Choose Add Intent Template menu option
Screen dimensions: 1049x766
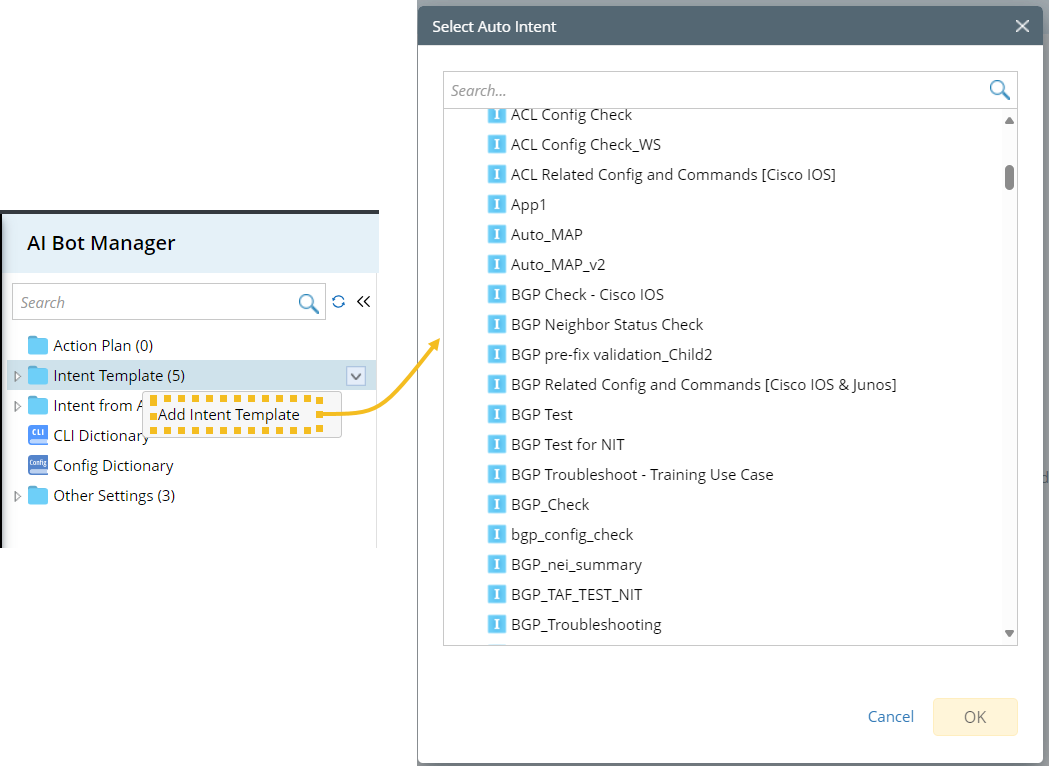[229, 414]
